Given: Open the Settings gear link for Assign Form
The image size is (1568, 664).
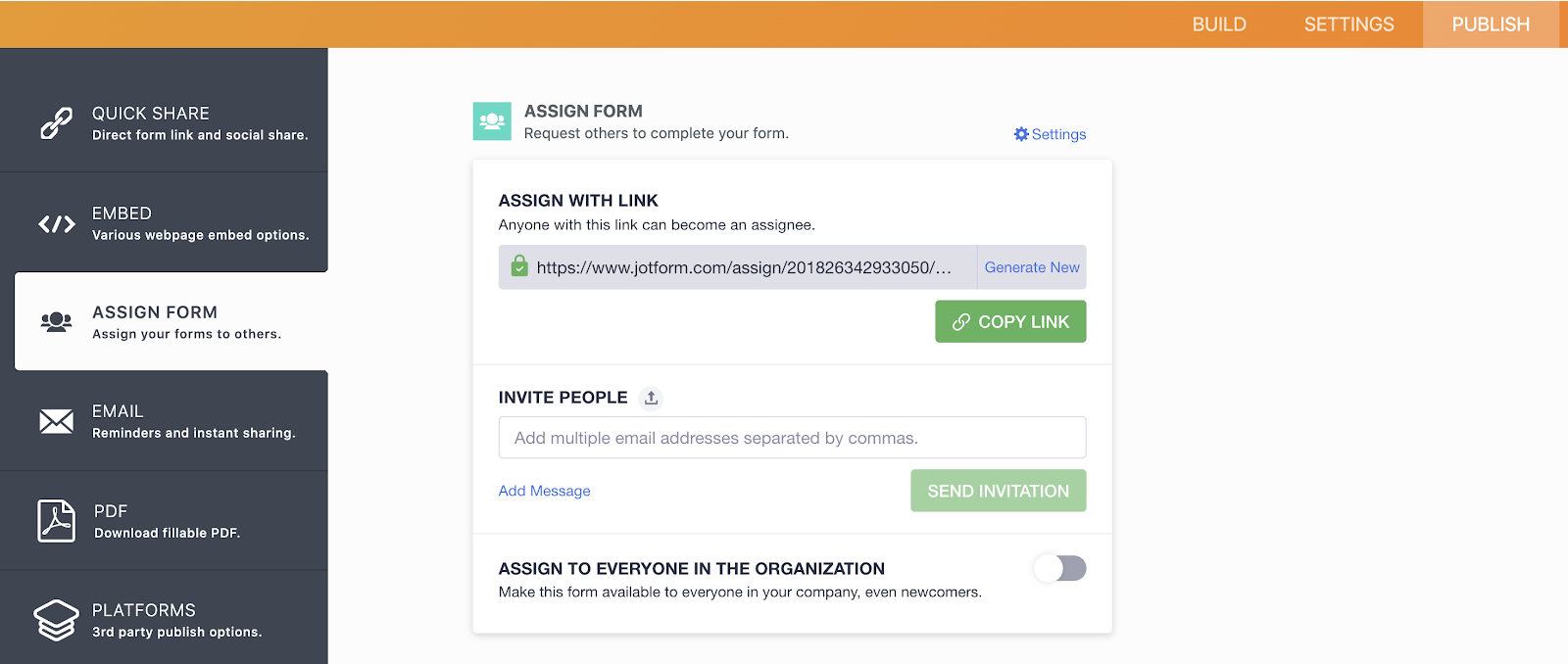Looking at the screenshot, I should click(x=1050, y=134).
